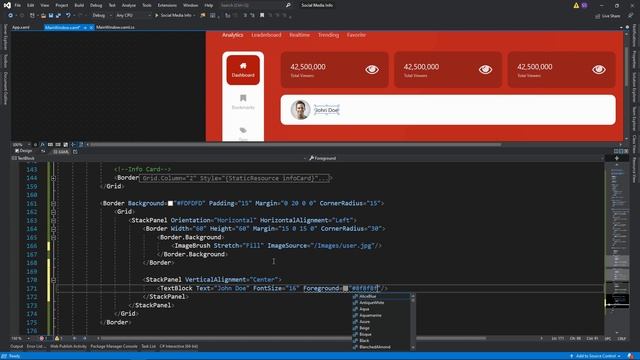Click the Save icon in the toolbar
The width and height of the screenshot is (640, 360).
51,16
